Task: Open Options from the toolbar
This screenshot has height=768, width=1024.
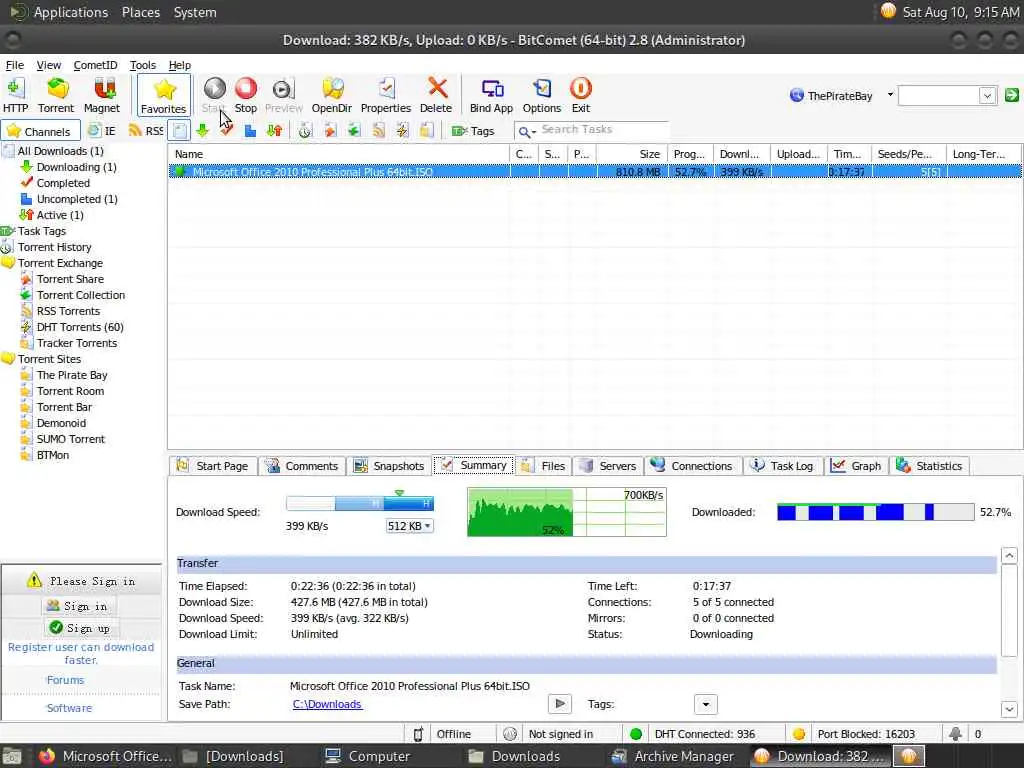Action: pyautogui.click(x=541, y=95)
